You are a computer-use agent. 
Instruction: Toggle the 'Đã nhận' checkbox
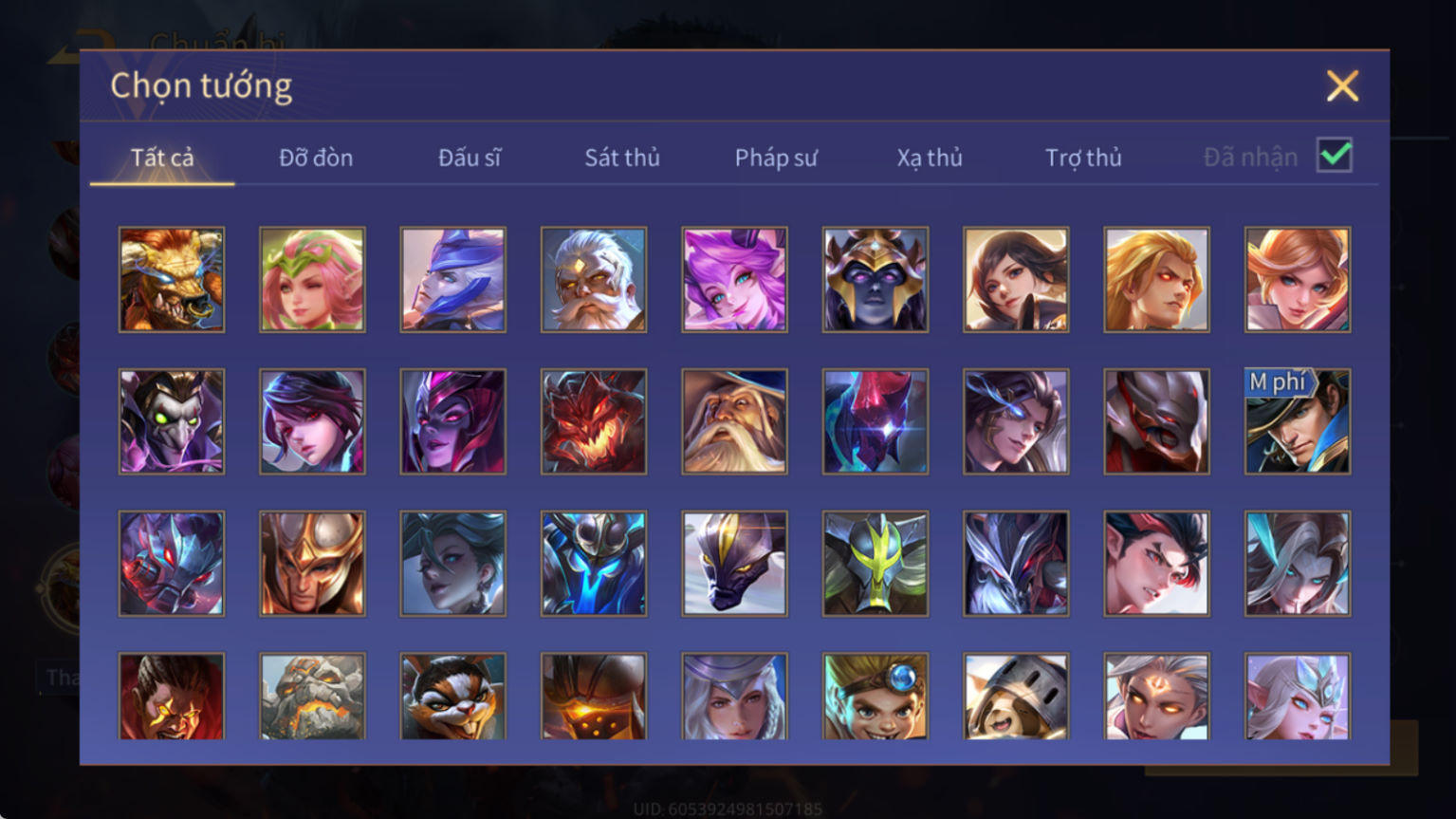pyautogui.click(x=1335, y=155)
